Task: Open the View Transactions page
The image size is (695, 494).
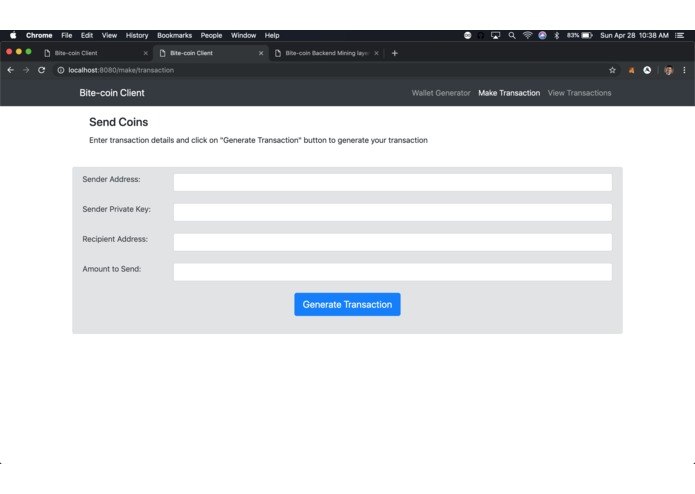Action: pyautogui.click(x=579, y=93)
